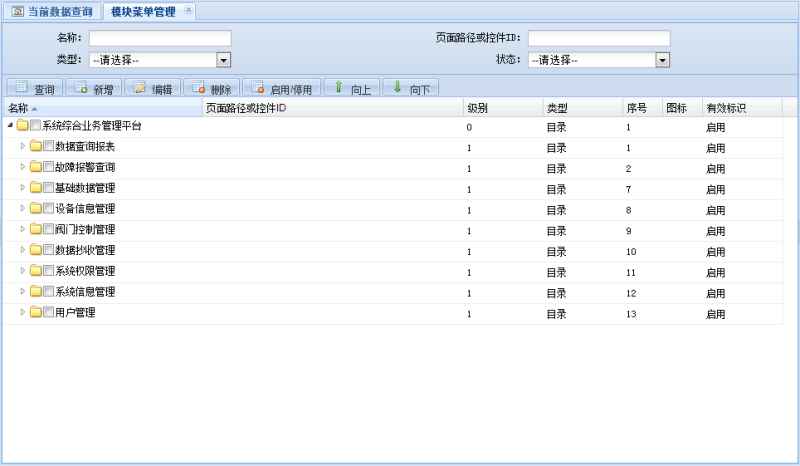Close the 模块菜单管理 tab

[188, 10]
